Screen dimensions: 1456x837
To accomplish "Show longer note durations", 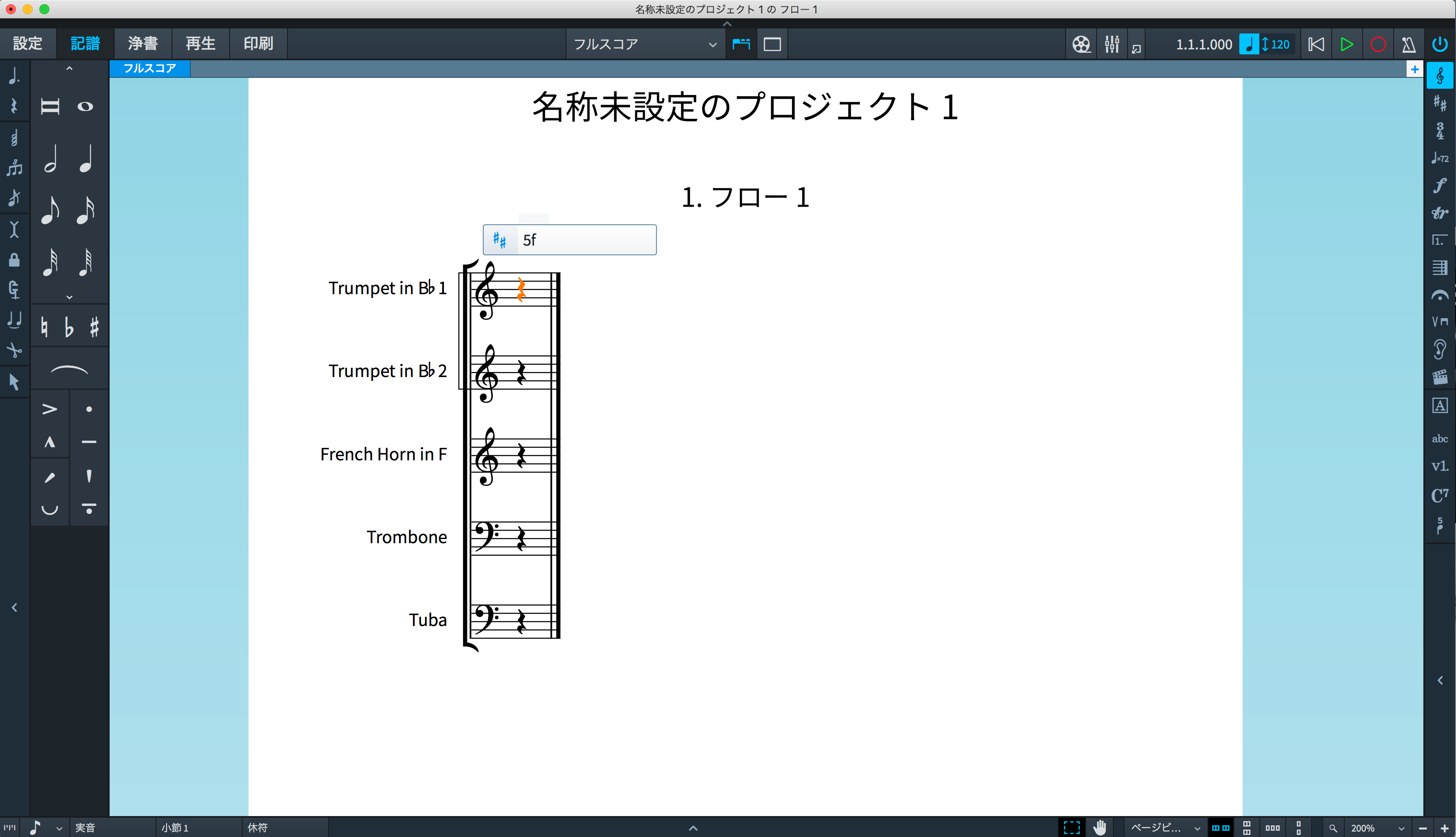I will click(69, 68).
